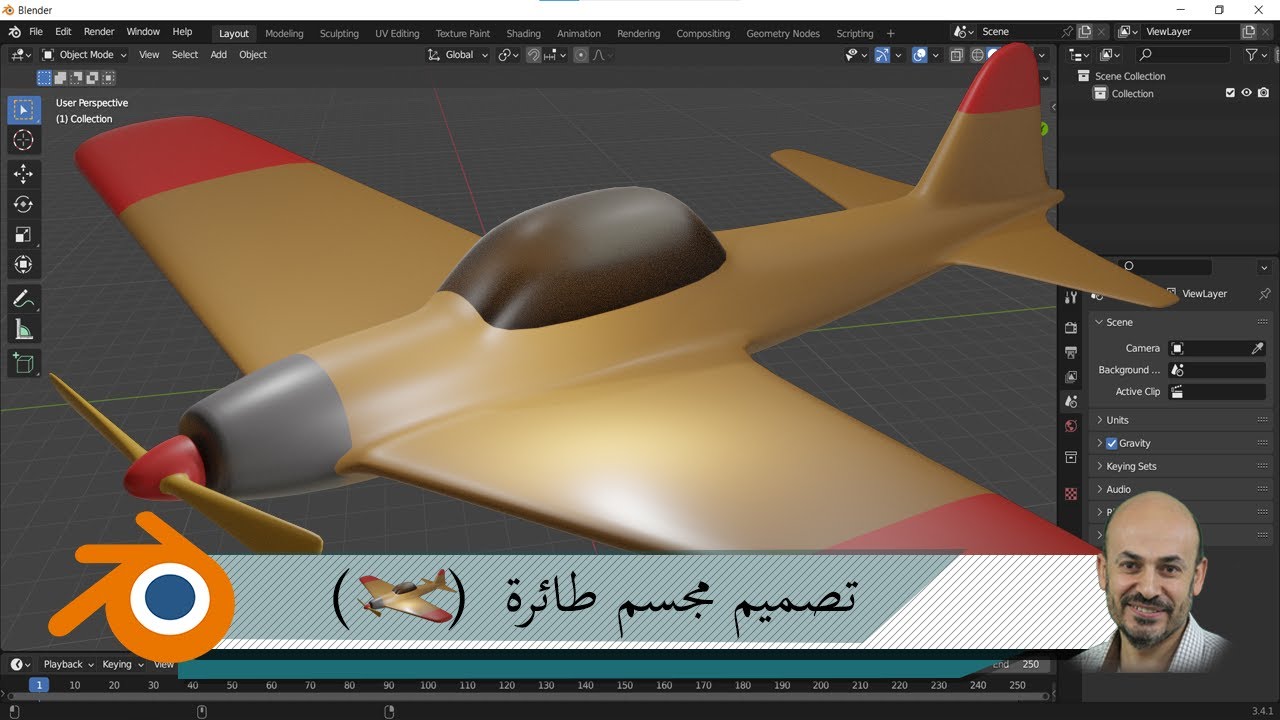Viewport: 1280px width, 720px height.
Task: Open the Collection properties tab
Action: point(1071,457)
